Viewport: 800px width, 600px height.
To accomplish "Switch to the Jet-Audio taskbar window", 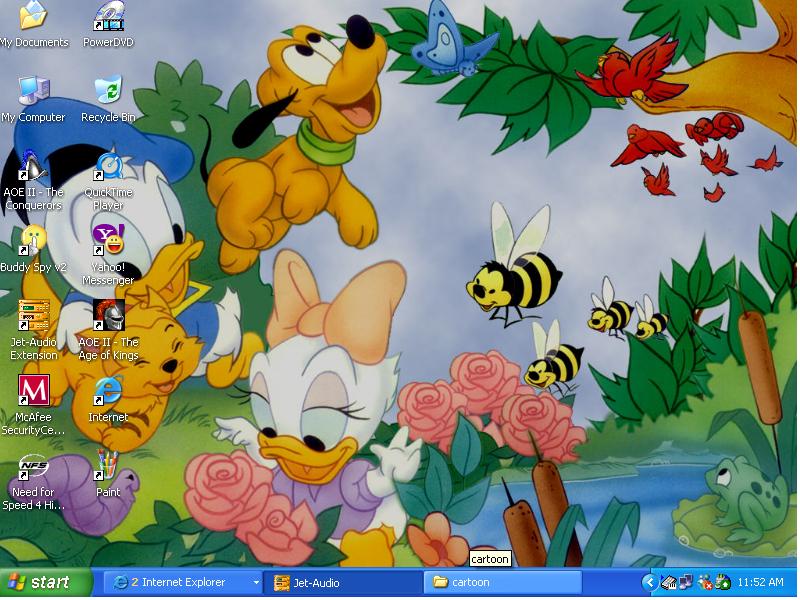I will (x=343, y=583).
